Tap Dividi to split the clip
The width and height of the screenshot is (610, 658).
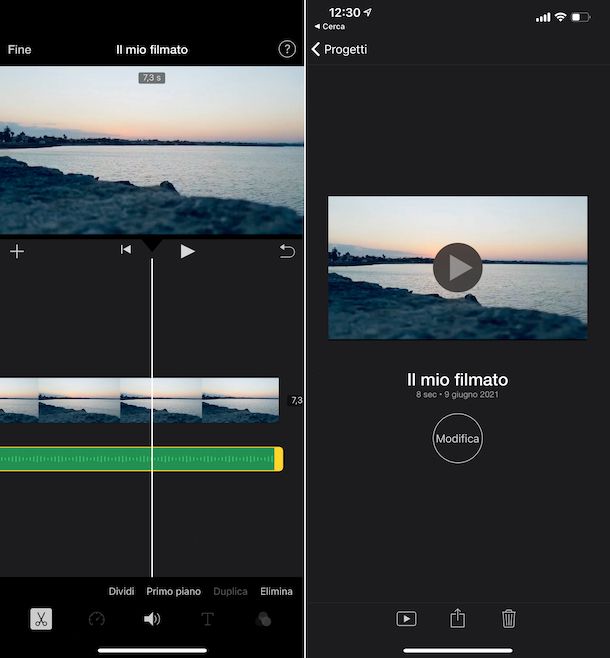point(121,591)
